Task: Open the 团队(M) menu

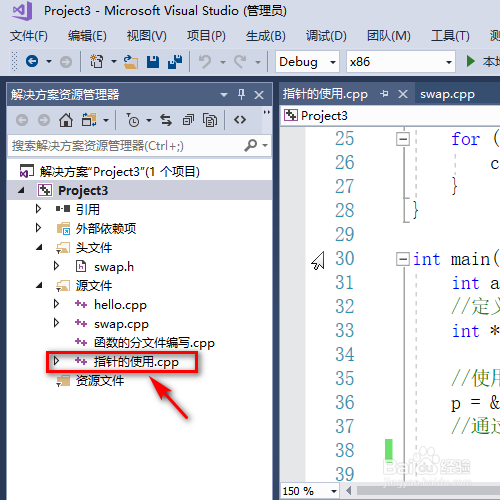Action: point(389,36)
